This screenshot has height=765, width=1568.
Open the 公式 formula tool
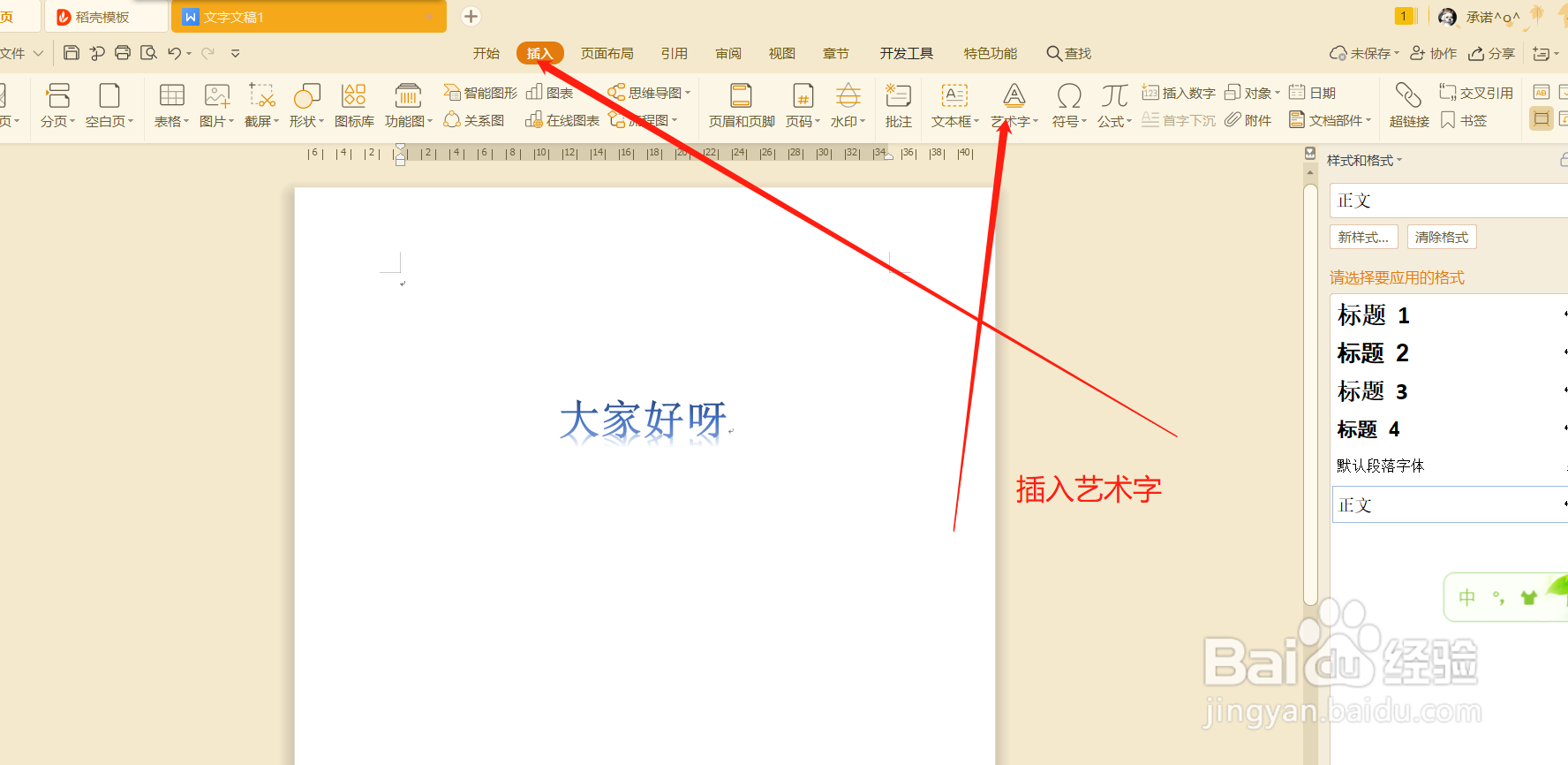(x=1114, y=105)
